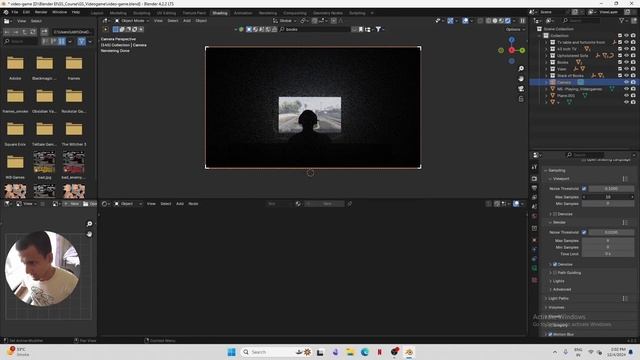Adjust Viewport Max Samples value field
Viewport: 640px width, 360px height.
608,197
